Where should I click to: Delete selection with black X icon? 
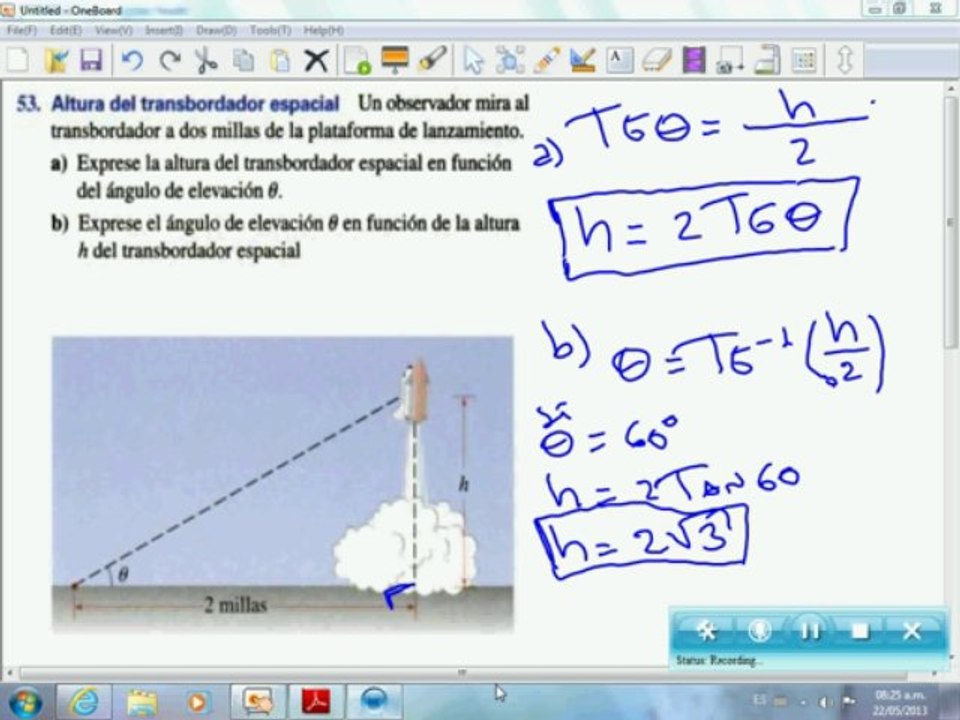[316, 61]
